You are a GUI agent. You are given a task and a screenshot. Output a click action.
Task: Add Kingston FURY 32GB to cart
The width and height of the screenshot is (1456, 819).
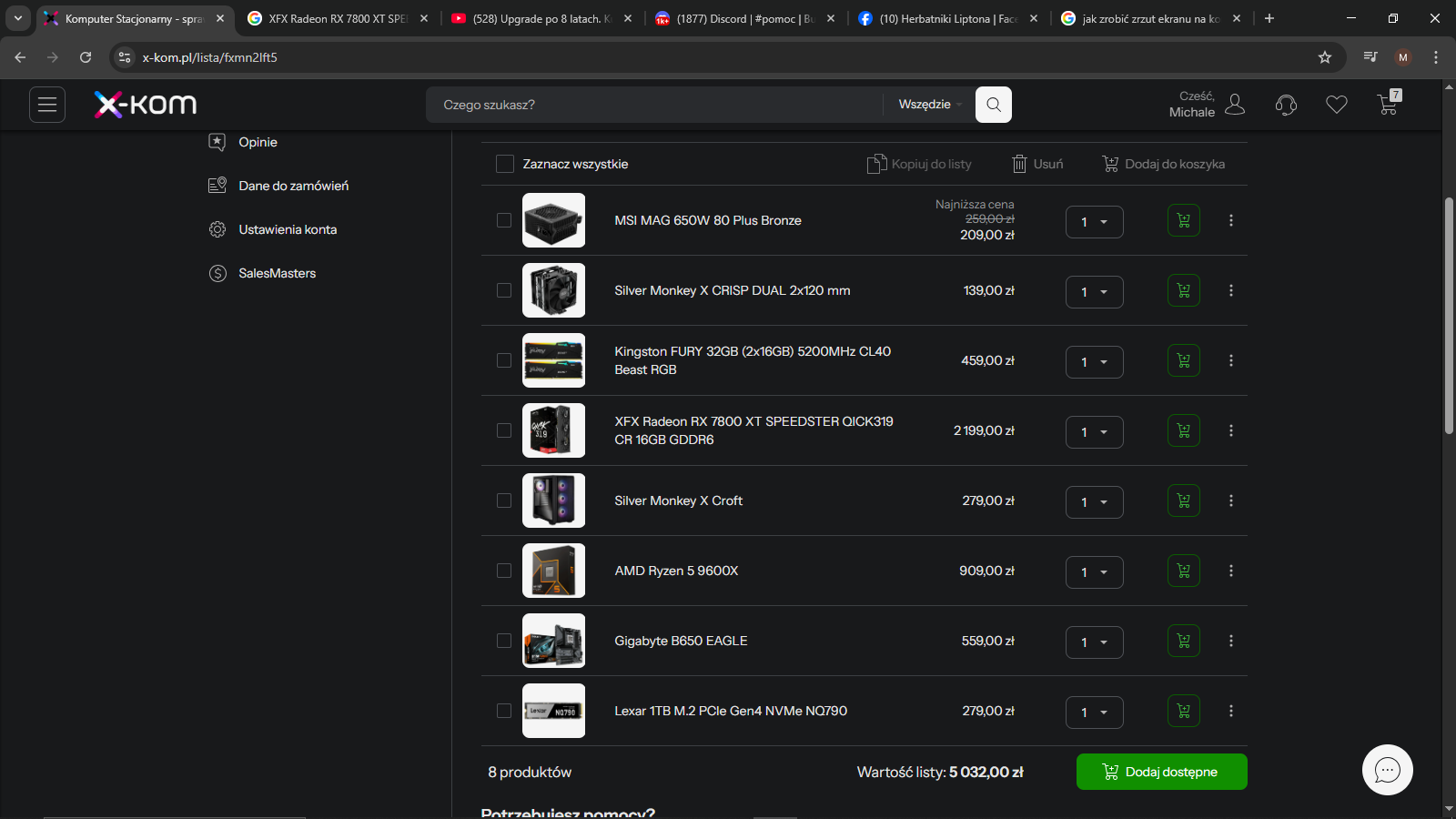click(x=1184, y=360)
